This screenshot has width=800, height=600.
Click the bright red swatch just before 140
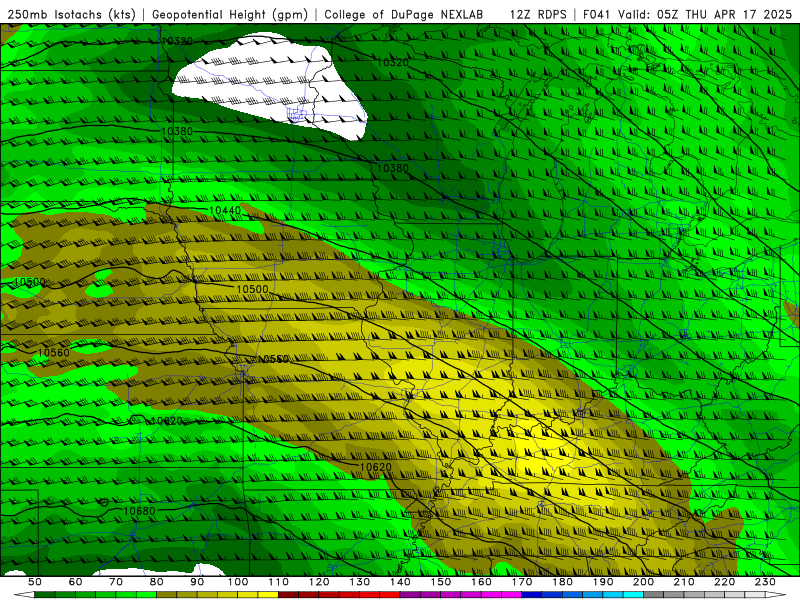(x=390, y=595)
